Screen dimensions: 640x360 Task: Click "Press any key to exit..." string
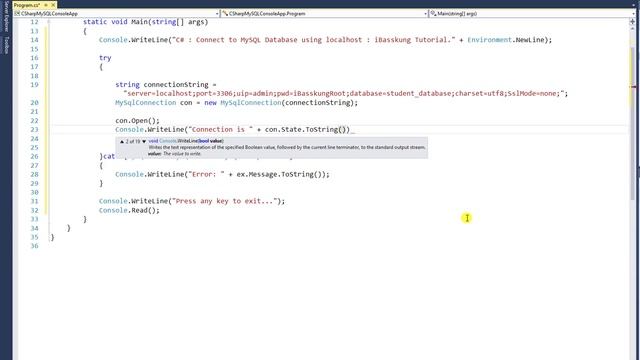(x=224, y=201)
